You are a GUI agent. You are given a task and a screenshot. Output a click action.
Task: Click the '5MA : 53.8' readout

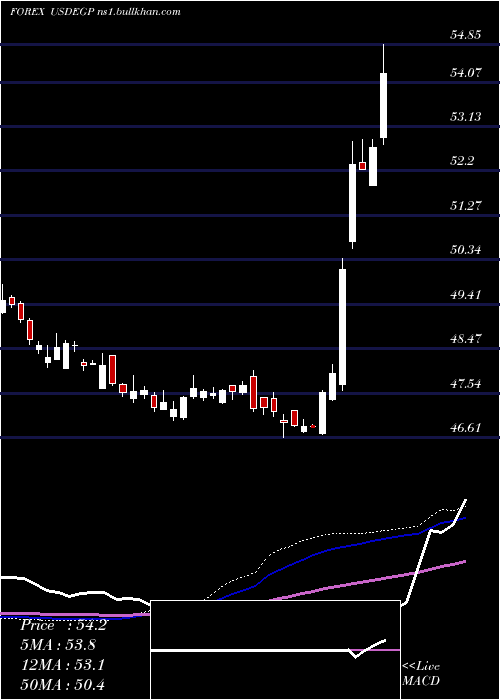click(x=58, y=645)
